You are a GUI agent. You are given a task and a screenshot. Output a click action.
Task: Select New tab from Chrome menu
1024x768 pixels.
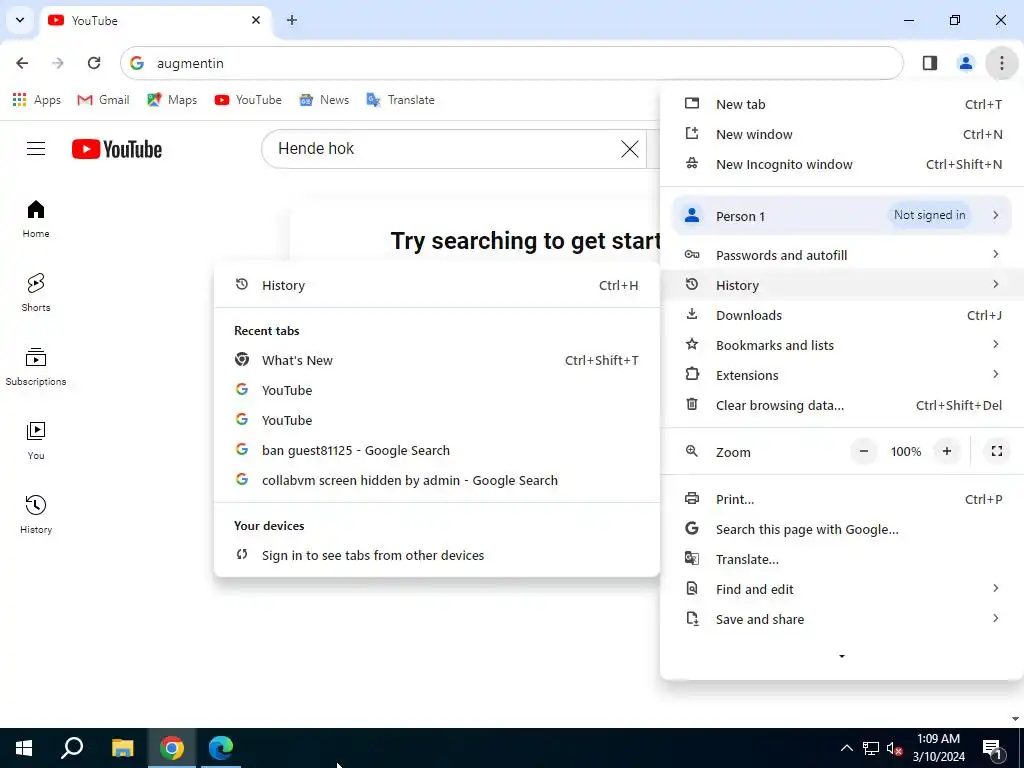pos(842,104)
